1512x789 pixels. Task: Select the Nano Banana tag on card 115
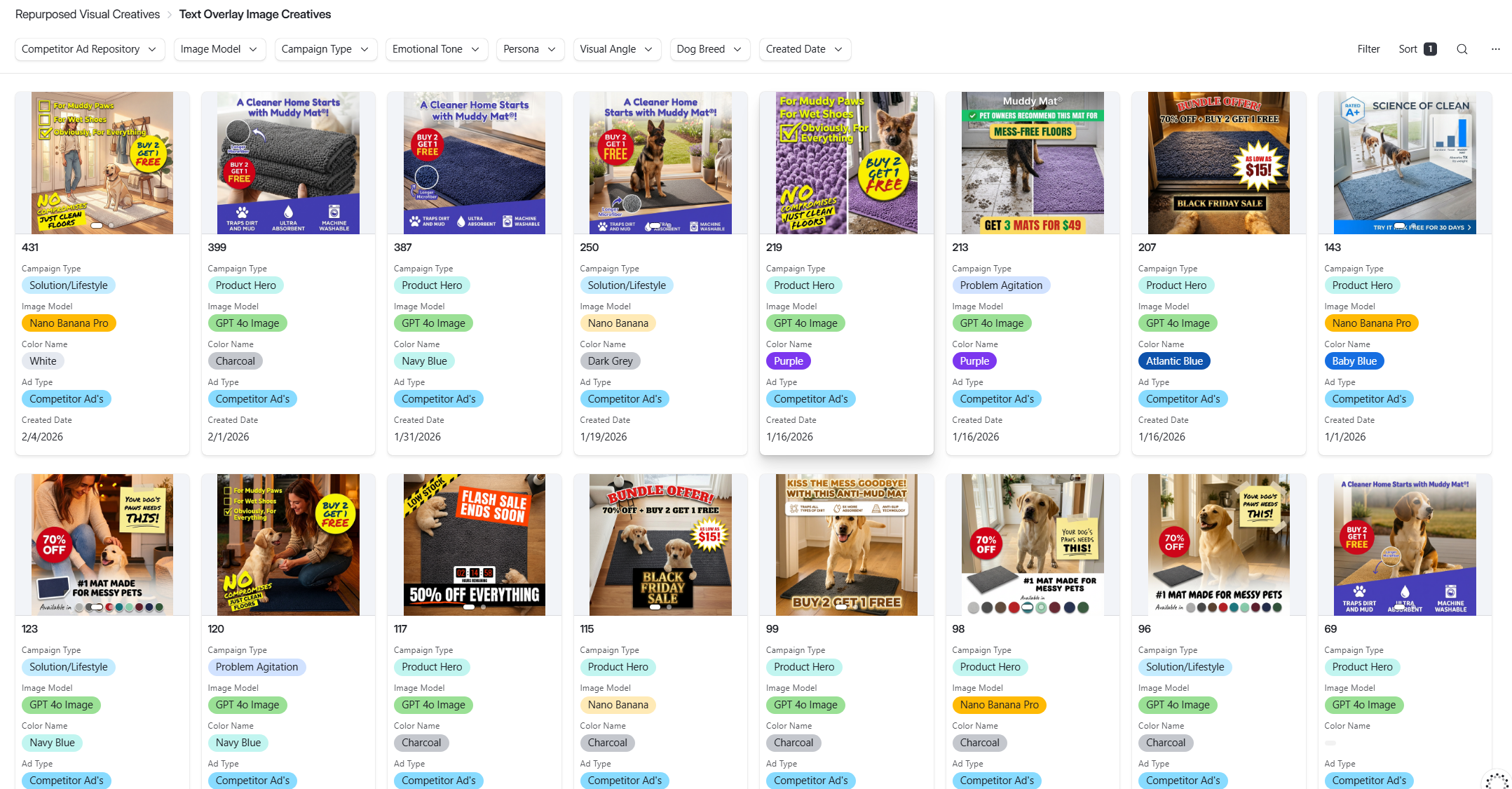tap(618, 705)
